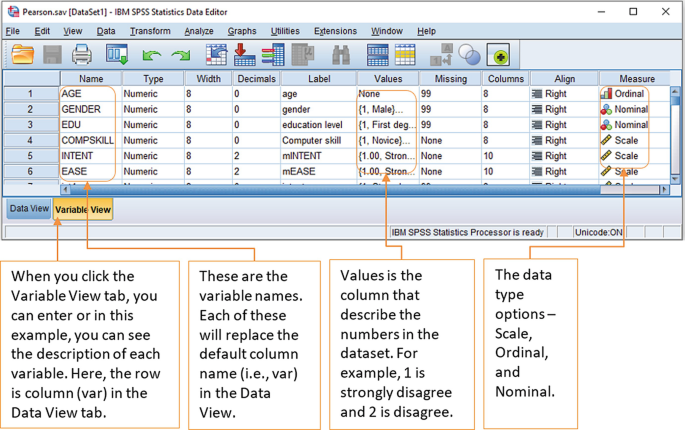Open the Analyze menu
The image size is (685, 430).
point(198,31)
